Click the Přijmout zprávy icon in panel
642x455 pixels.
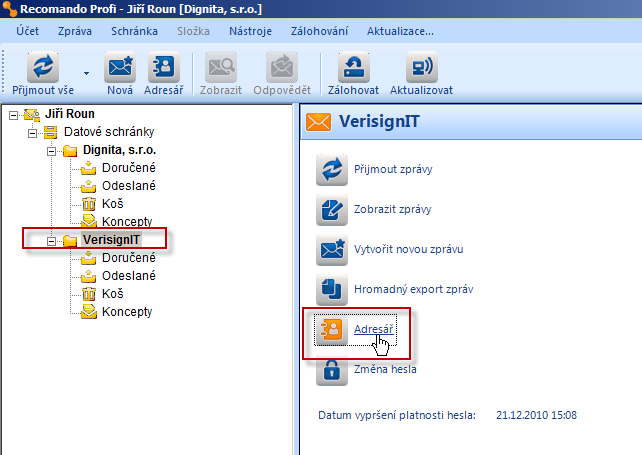tap(332, 170)
